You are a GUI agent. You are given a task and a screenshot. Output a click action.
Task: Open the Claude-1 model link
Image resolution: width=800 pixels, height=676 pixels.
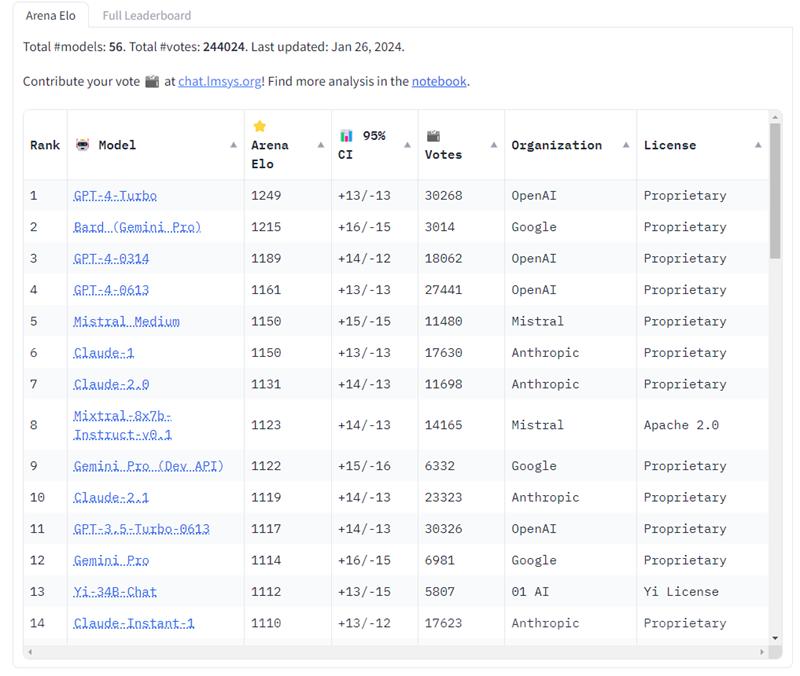(x=104, y=353)
